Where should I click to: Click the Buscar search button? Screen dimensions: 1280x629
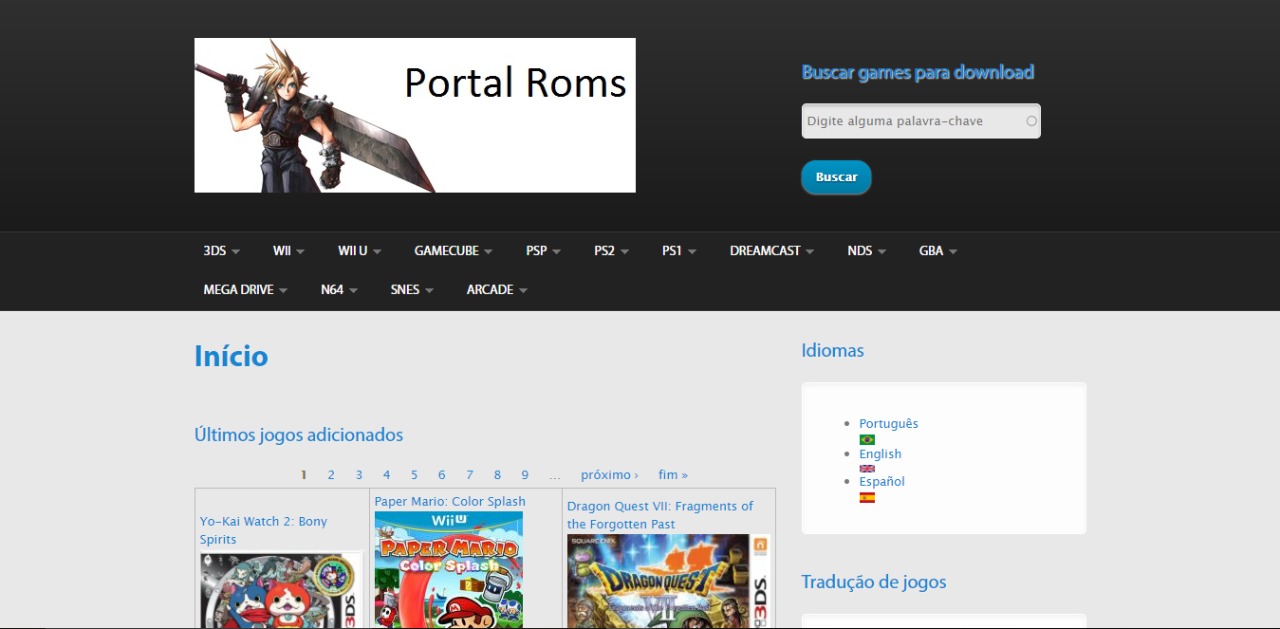(x=836, y=177)
